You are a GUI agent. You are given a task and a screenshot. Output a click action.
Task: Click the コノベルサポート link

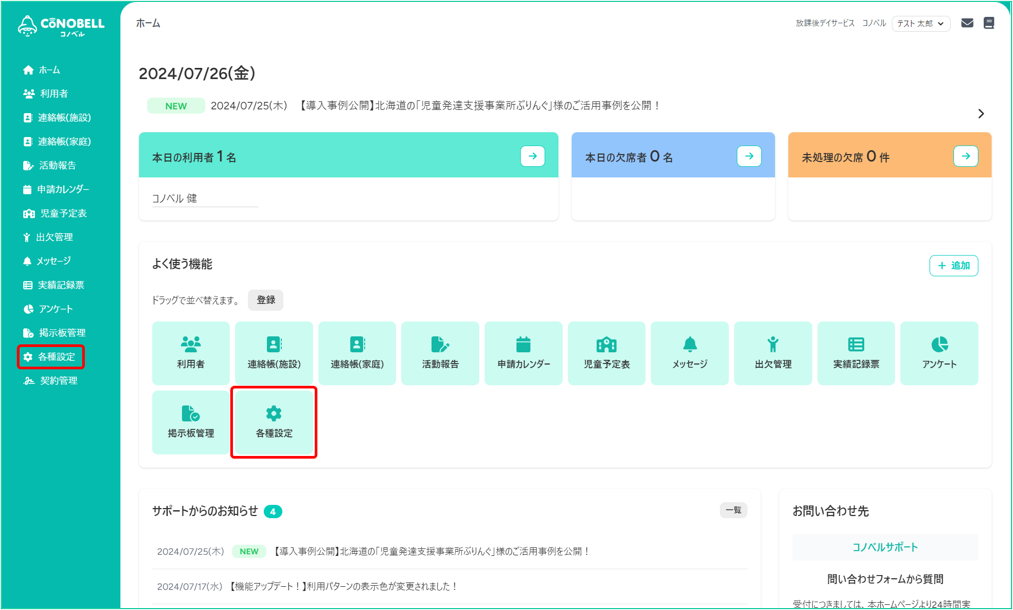[885, 547]
